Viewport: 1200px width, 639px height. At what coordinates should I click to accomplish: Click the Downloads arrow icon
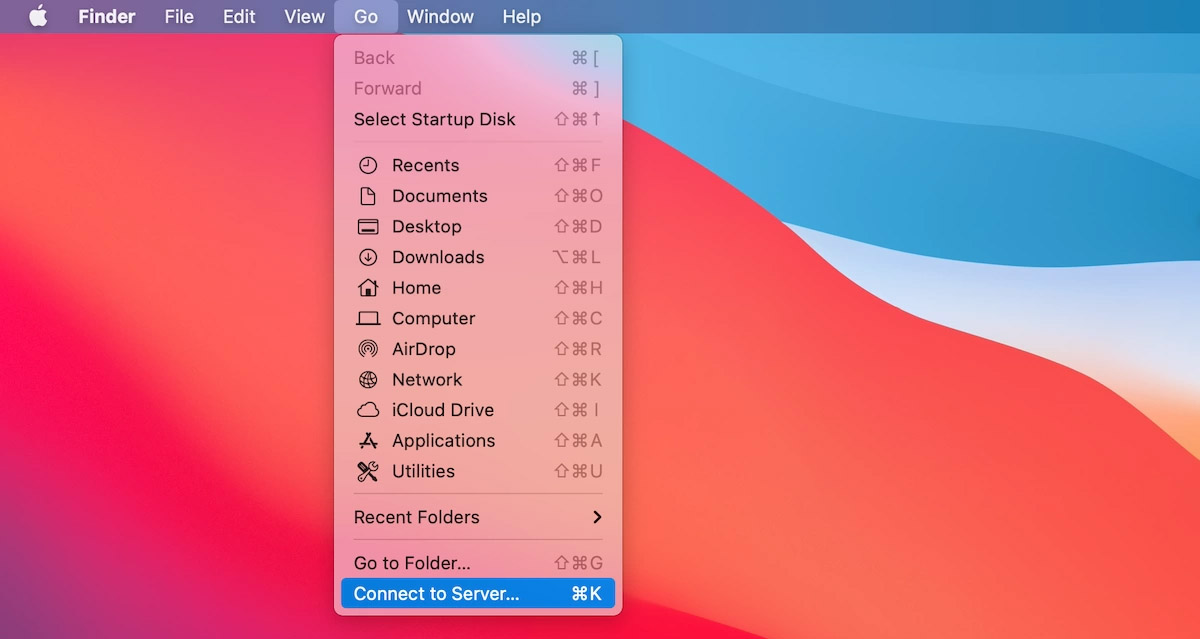368,257
